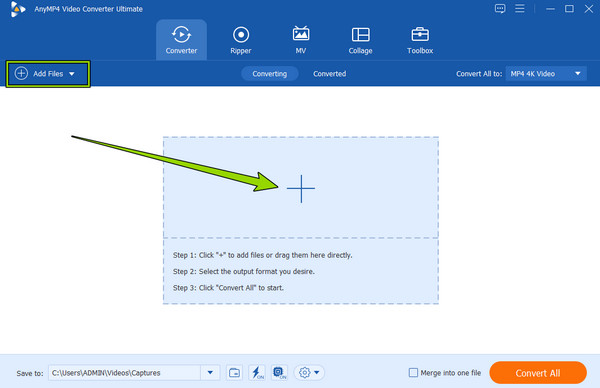Select the Converted sub-tab
The image size is (600, 388).
point(329,73)
